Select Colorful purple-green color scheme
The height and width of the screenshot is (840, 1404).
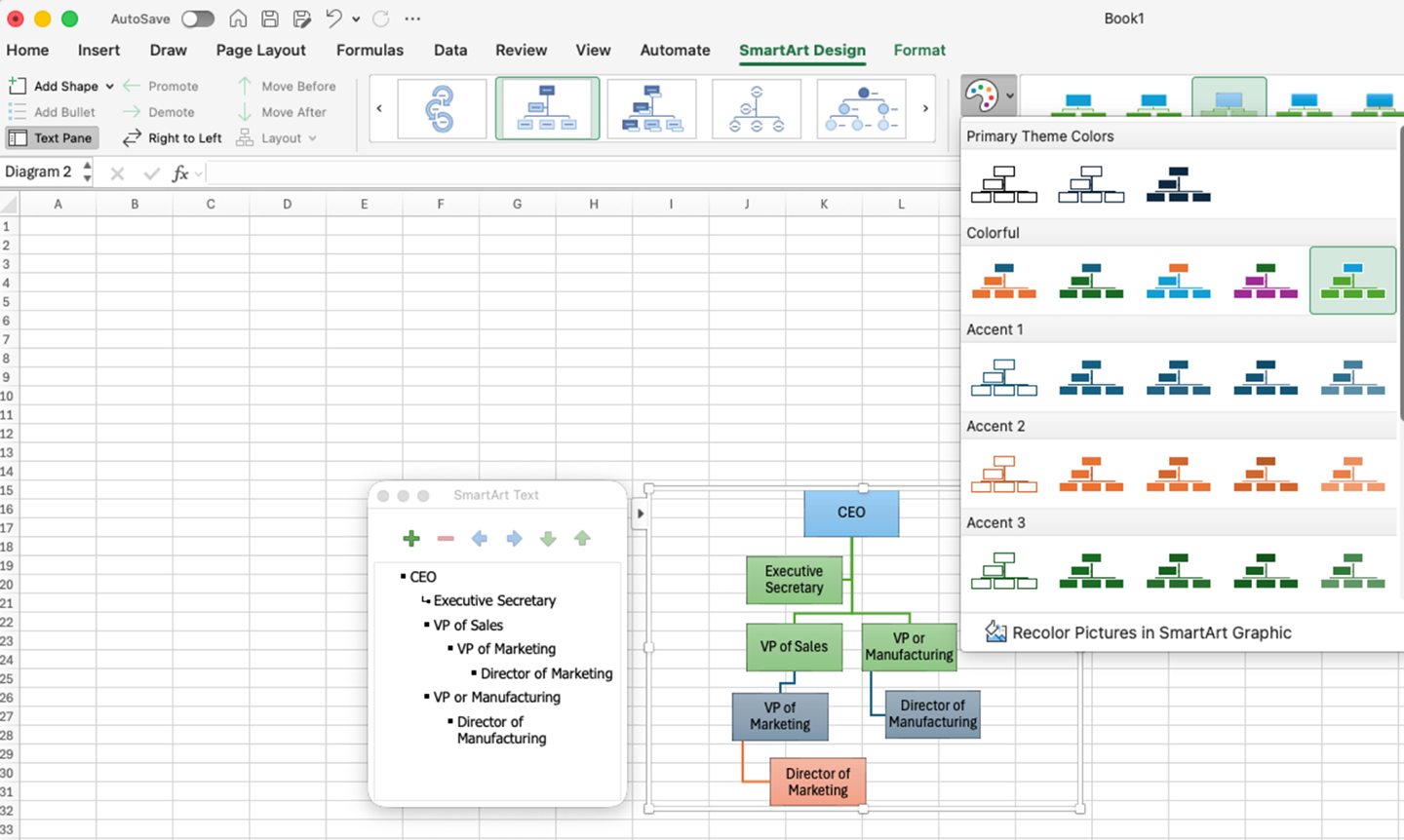[x=1266, y=281]
